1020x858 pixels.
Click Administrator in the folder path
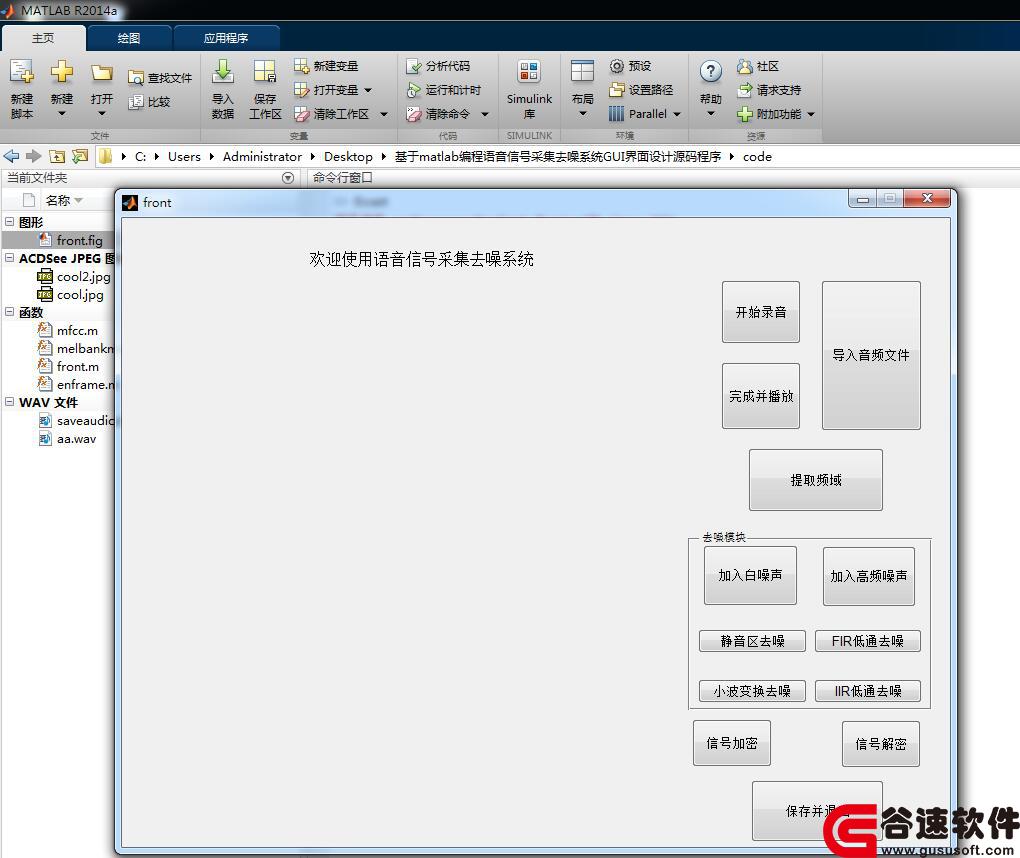point(262,157)
